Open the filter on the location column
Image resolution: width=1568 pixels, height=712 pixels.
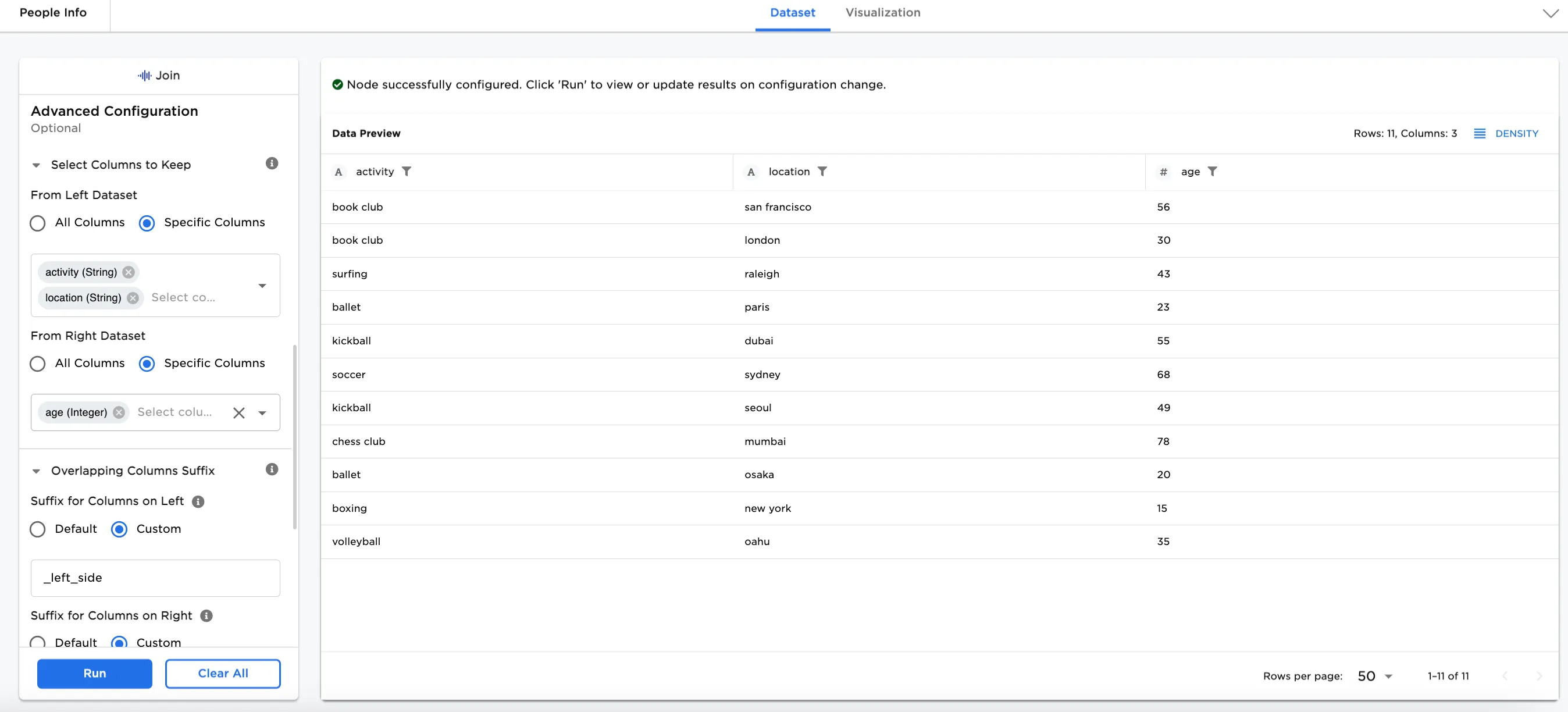pos(823,172)
